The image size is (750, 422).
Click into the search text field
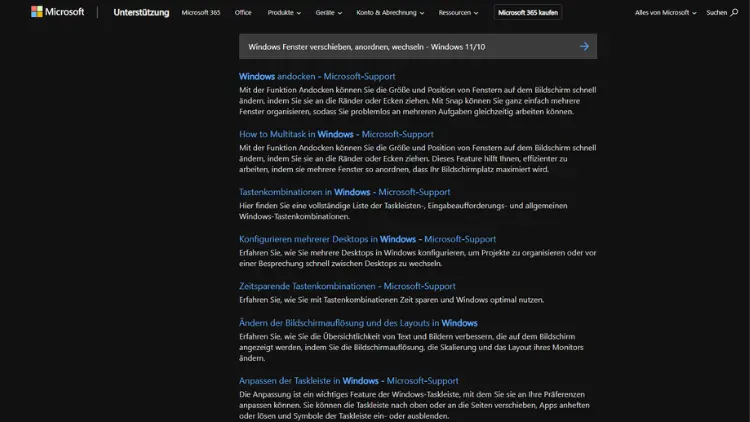click(400, 46)
